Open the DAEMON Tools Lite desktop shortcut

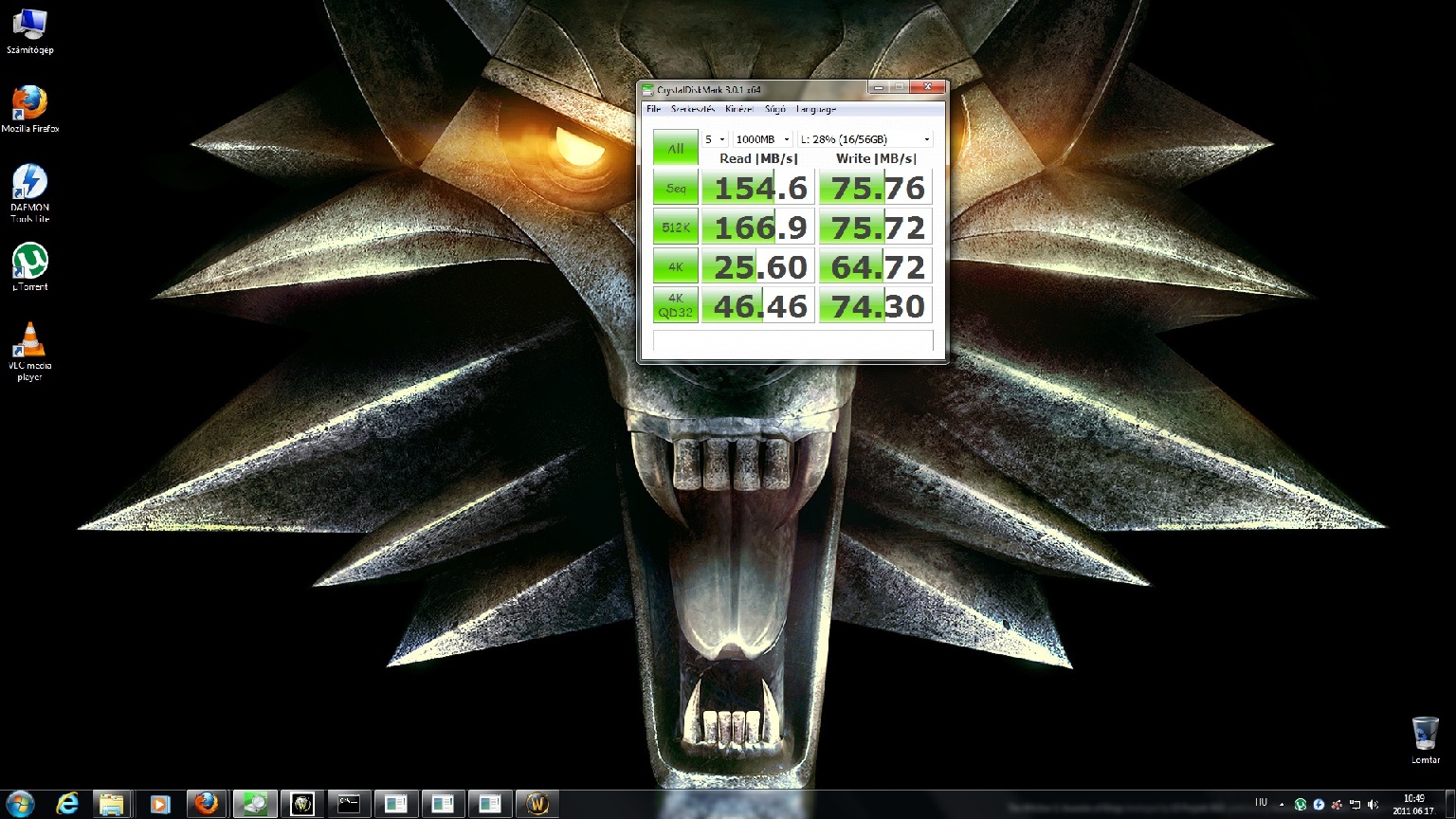point(29,193)
